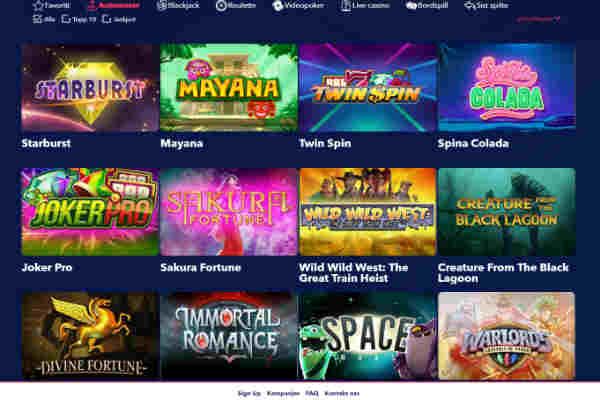Select the Bordspill category
600x400 pixels.
pos(427,5)
